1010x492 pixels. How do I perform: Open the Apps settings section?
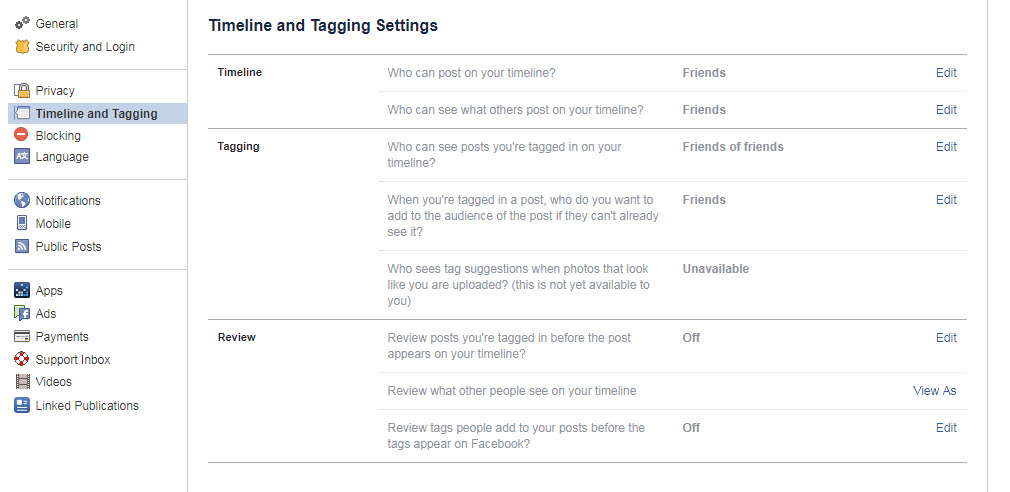(49, 291)
